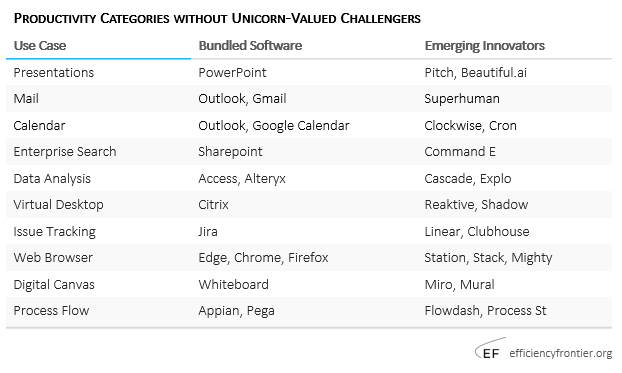Select the Enterprise Search row label
The height and width of the screenshot is (373, 622).
click(65, 152)
